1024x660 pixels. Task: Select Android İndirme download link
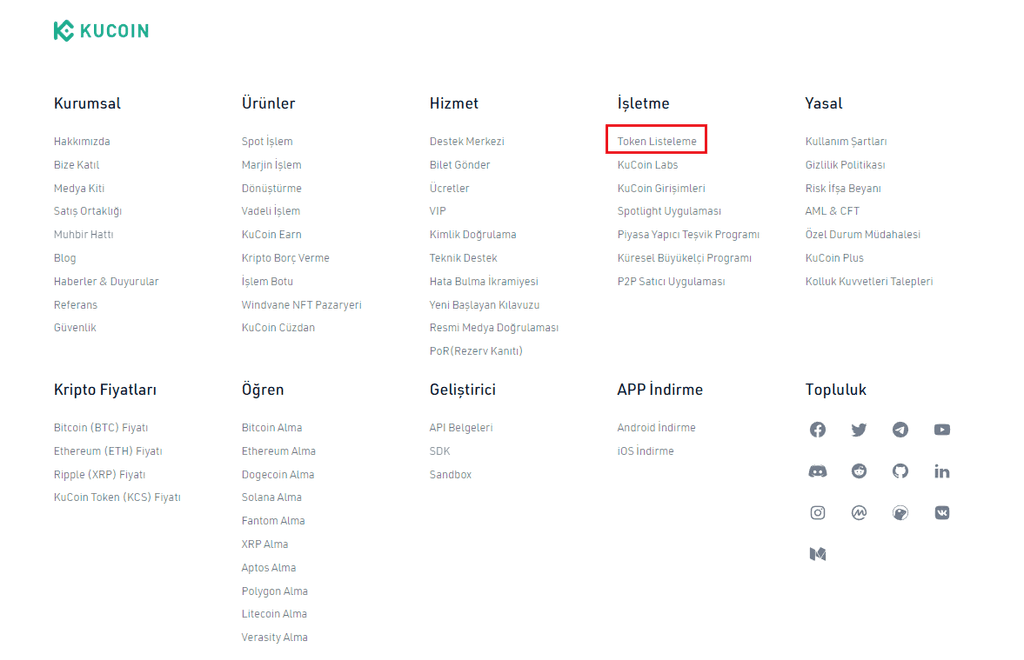click(x=656, y=428)
